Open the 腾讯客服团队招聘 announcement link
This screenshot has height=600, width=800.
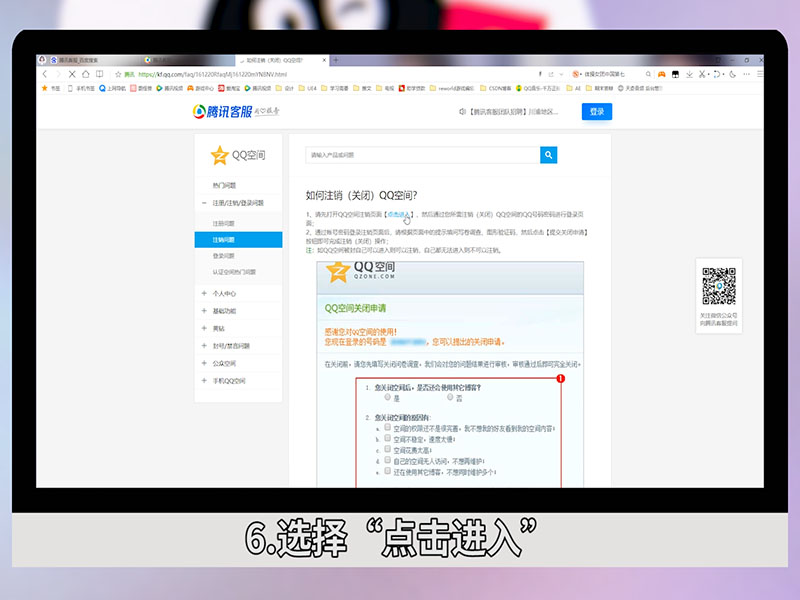[513, 111]
